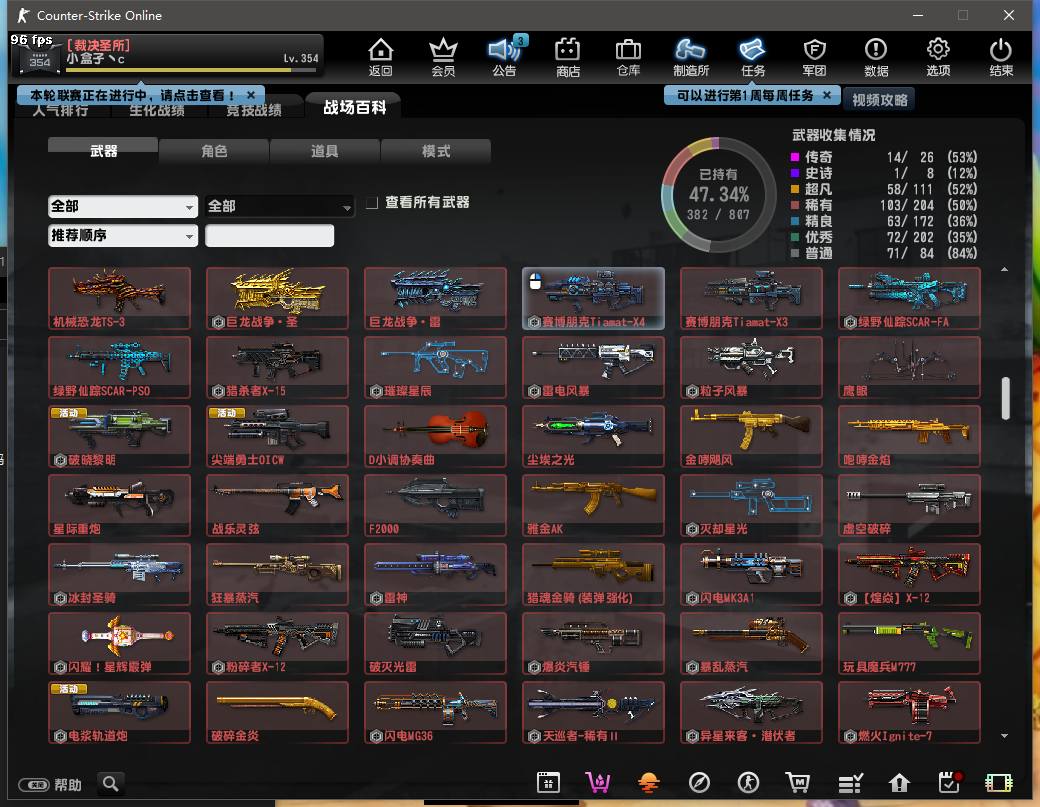Click the orange 超凡 legend swatch

click(x=795, y=189)
